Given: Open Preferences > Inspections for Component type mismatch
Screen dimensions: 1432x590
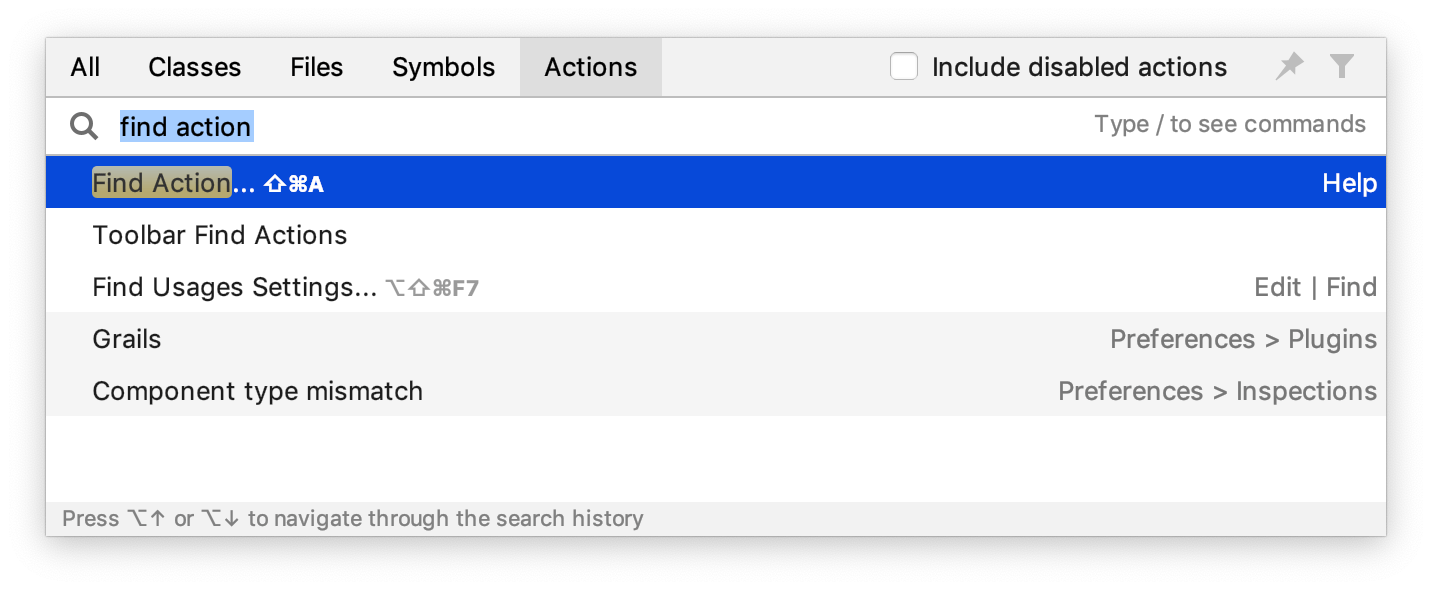Looking at the screenshot, I should (x=1218, y=391).
